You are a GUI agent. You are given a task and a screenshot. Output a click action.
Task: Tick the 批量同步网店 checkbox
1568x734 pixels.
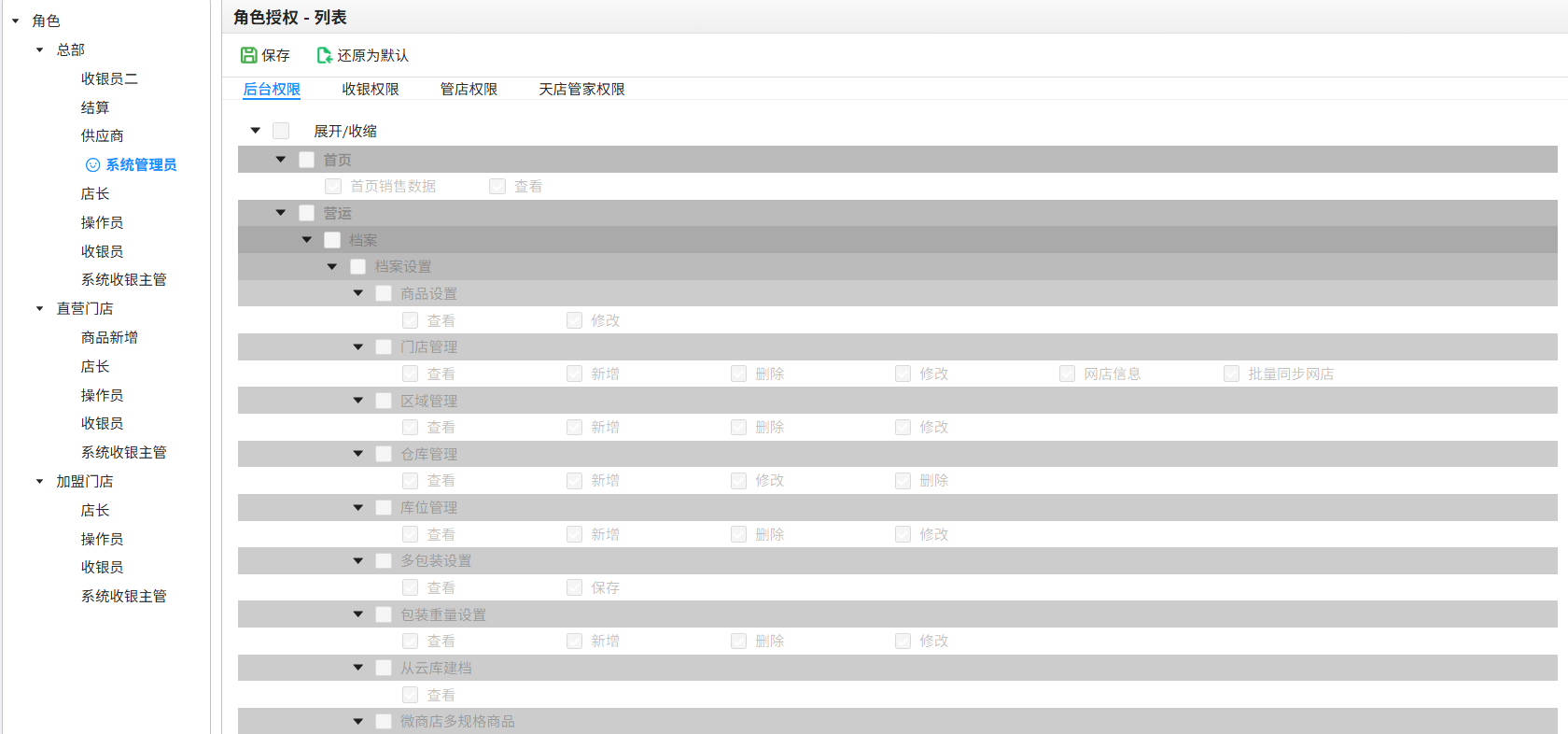(1231, 374)
